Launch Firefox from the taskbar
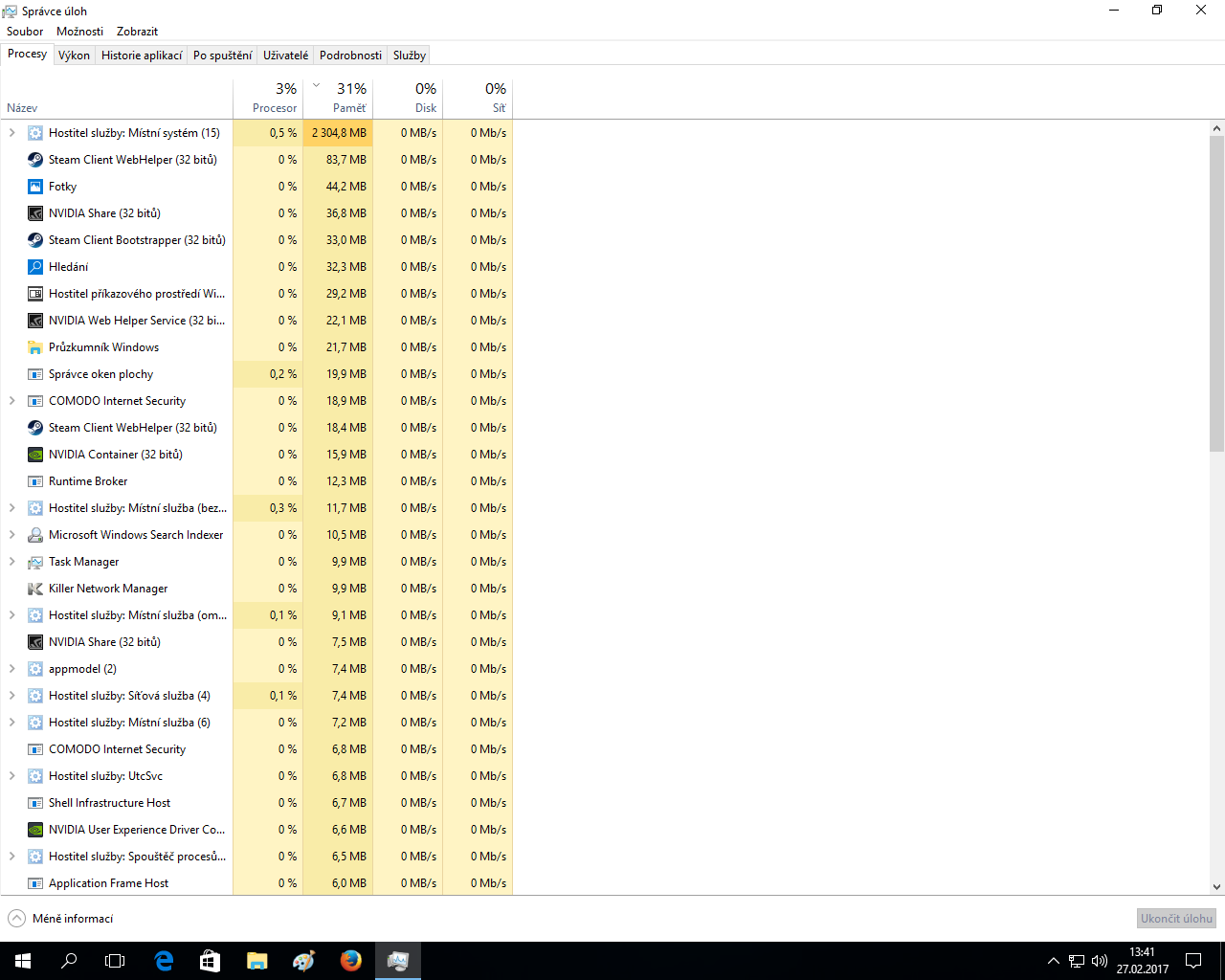The image size is (1225, 980). tap(351, 961)
